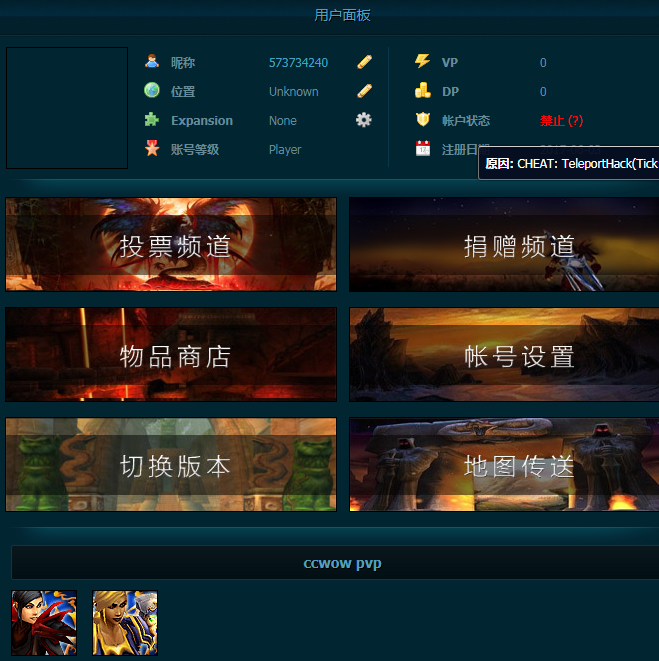
Task: Click the account status shield icon
Action: click(x=422, y=120)
